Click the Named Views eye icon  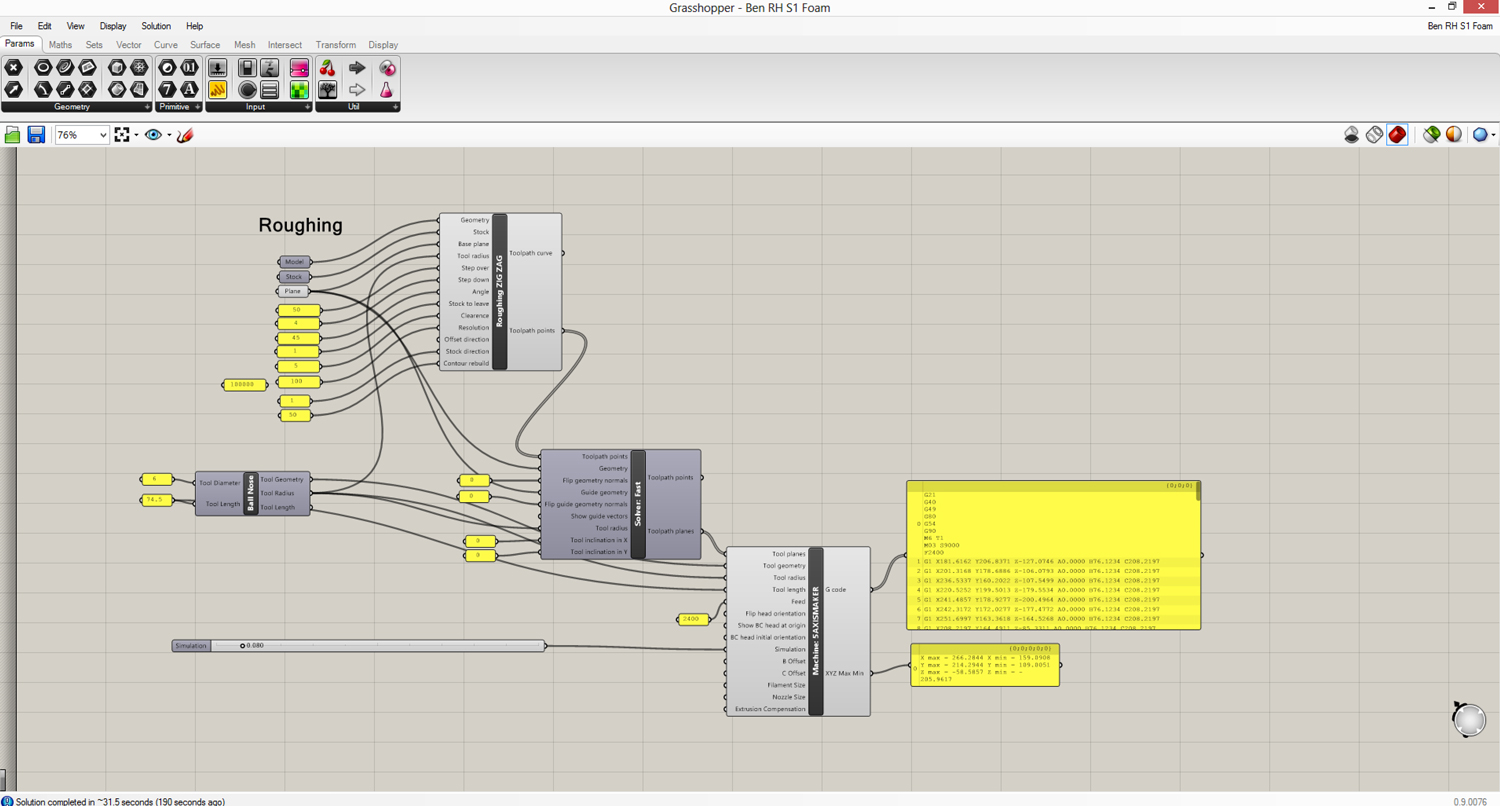pyautogui.click(x=153, y=135)
